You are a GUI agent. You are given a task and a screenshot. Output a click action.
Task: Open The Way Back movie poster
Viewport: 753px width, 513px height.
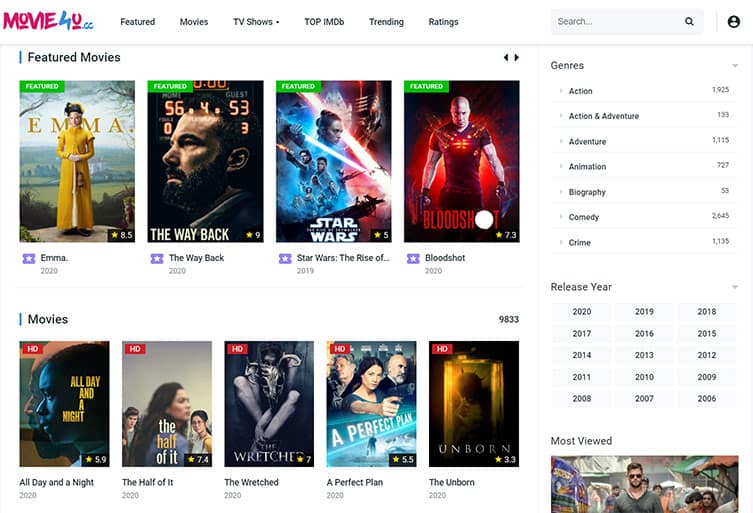(206, 161)
